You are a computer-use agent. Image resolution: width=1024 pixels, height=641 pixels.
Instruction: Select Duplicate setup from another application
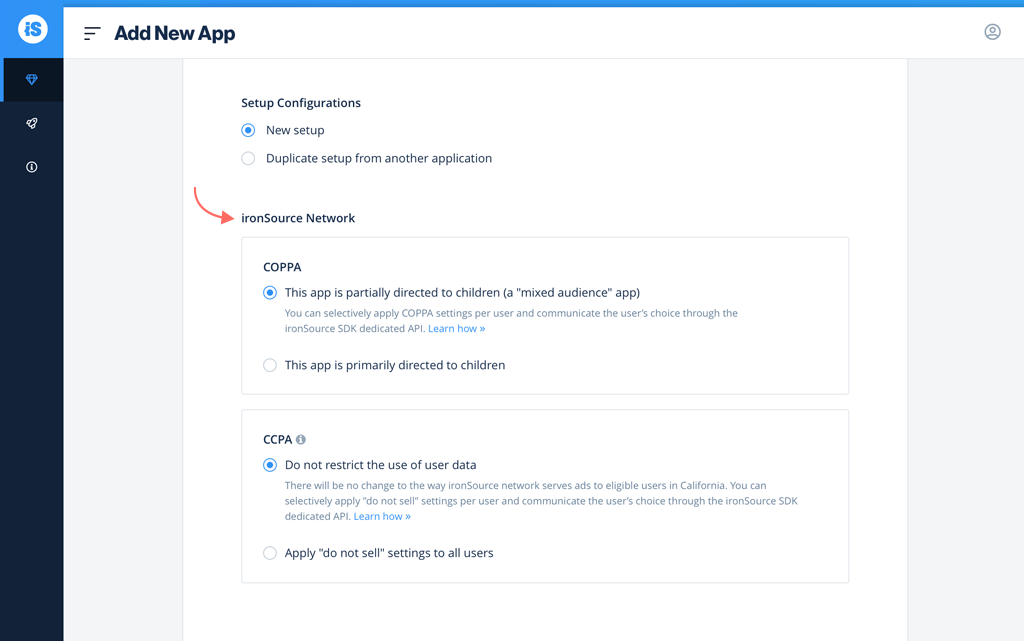coord(248,158)
